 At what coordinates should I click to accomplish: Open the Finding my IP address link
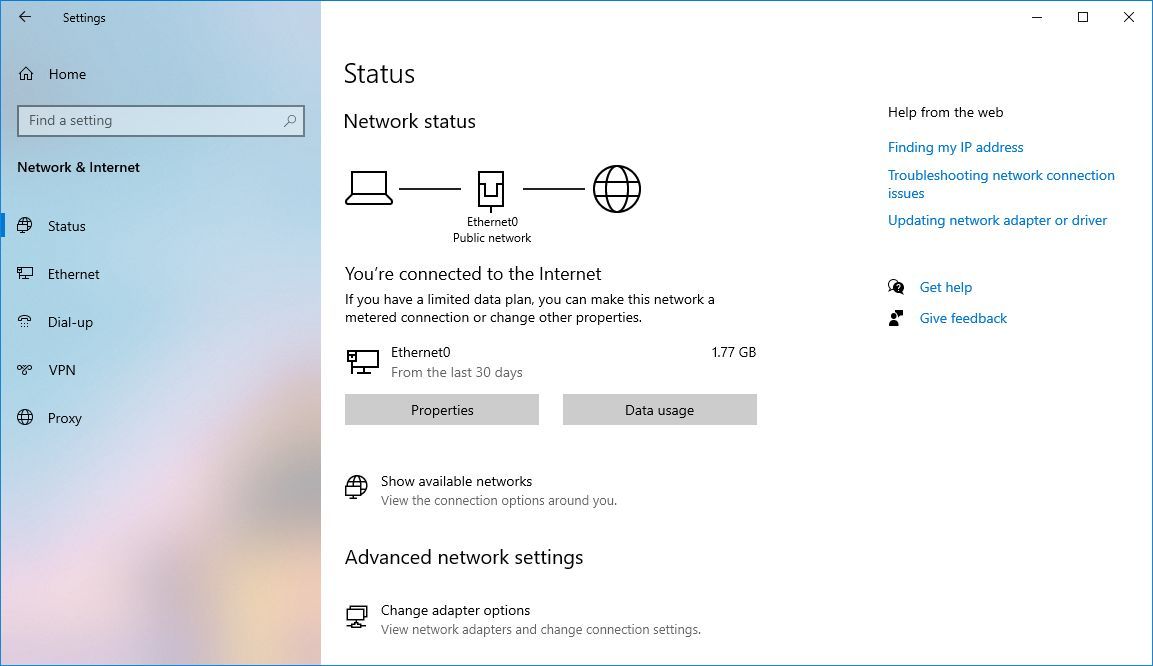pos(955,147)
